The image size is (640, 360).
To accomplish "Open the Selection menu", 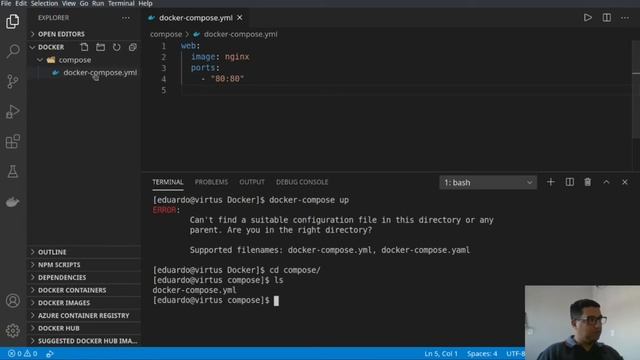I will [x=44, y=3].
